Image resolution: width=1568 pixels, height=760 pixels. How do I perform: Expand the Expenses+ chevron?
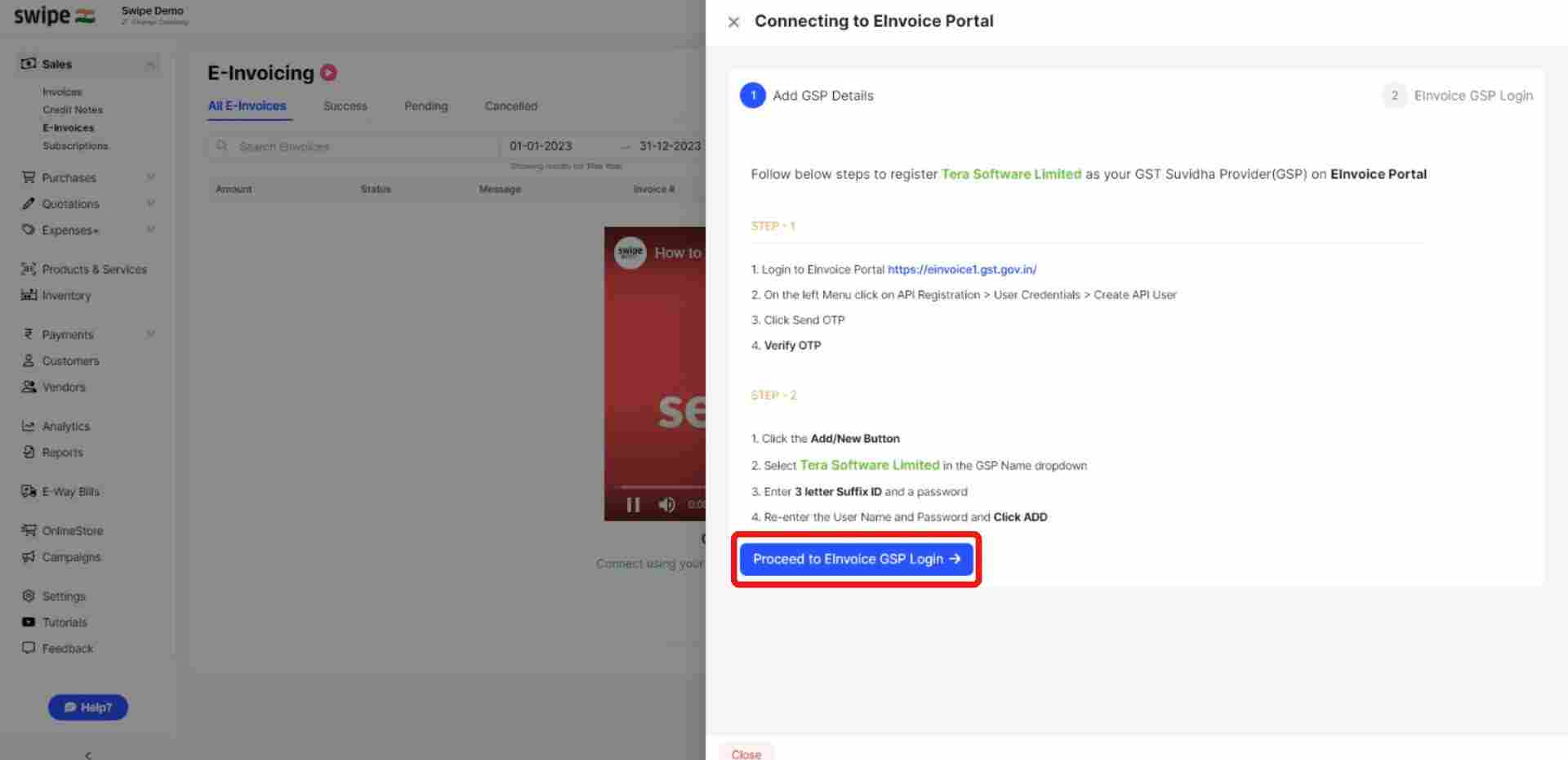[150, 230]
